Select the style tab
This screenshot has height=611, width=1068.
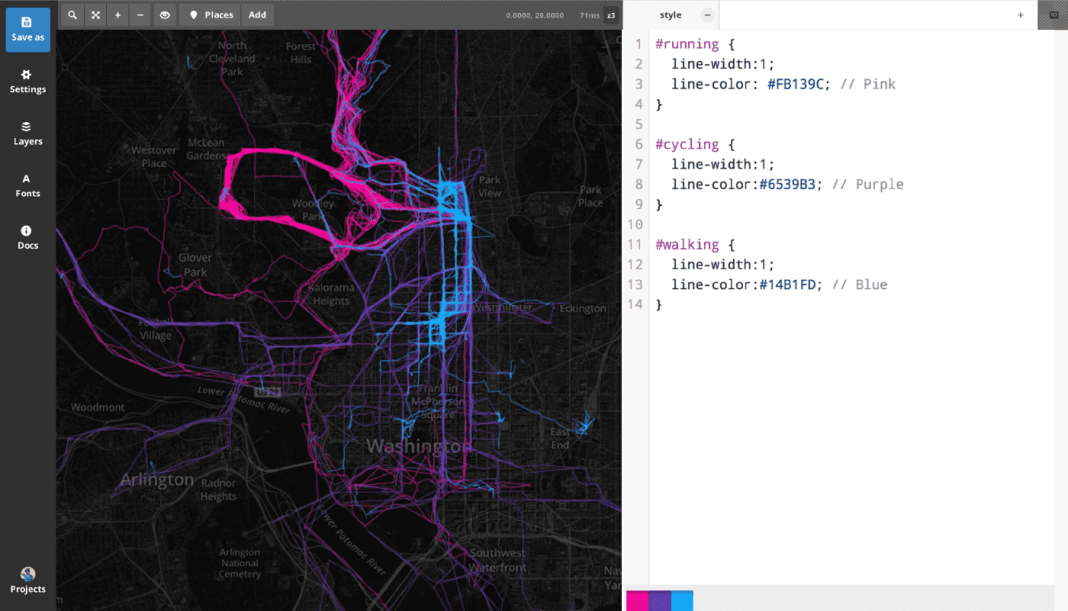click(x=670, y=15)
